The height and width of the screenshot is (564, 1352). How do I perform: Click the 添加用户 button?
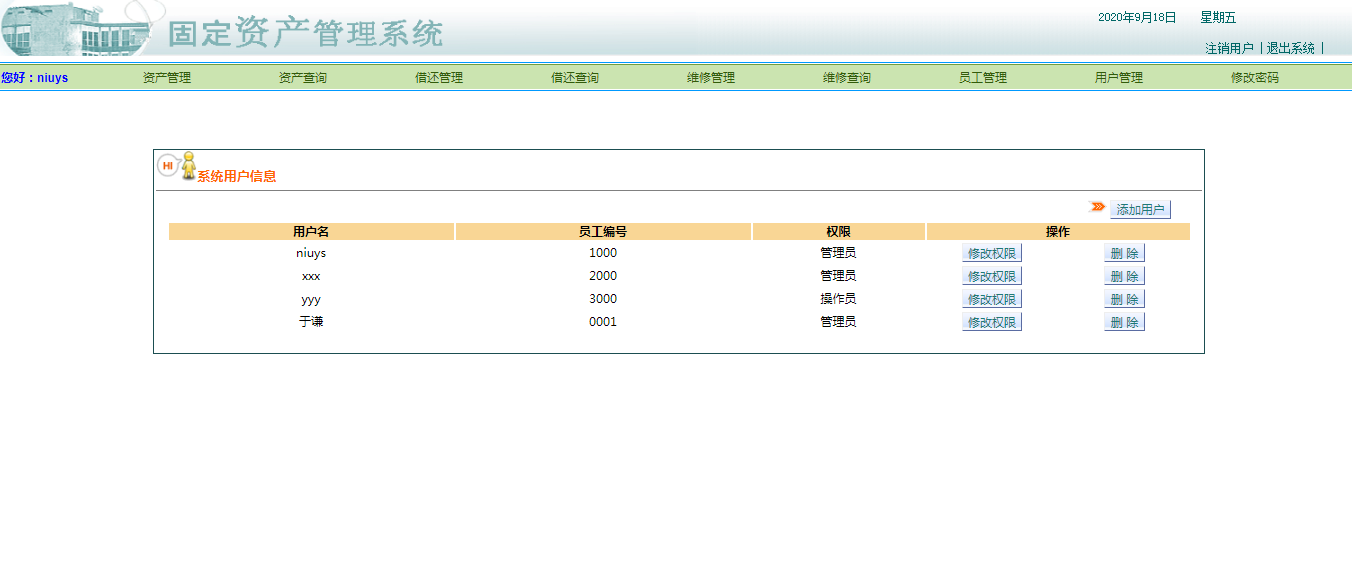[1140, 210]
